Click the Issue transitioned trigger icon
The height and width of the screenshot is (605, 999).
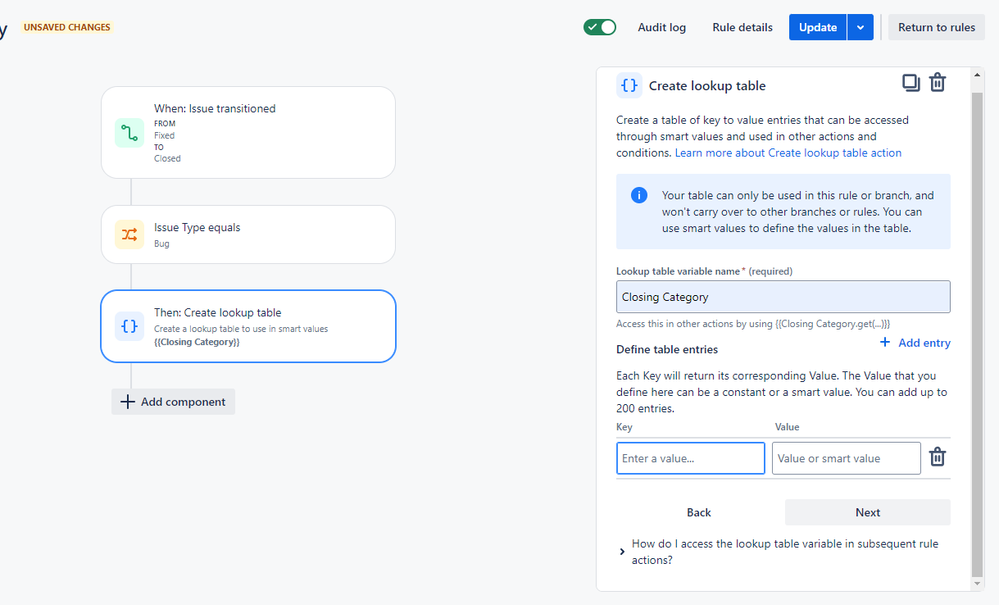(x=130, y=132)
